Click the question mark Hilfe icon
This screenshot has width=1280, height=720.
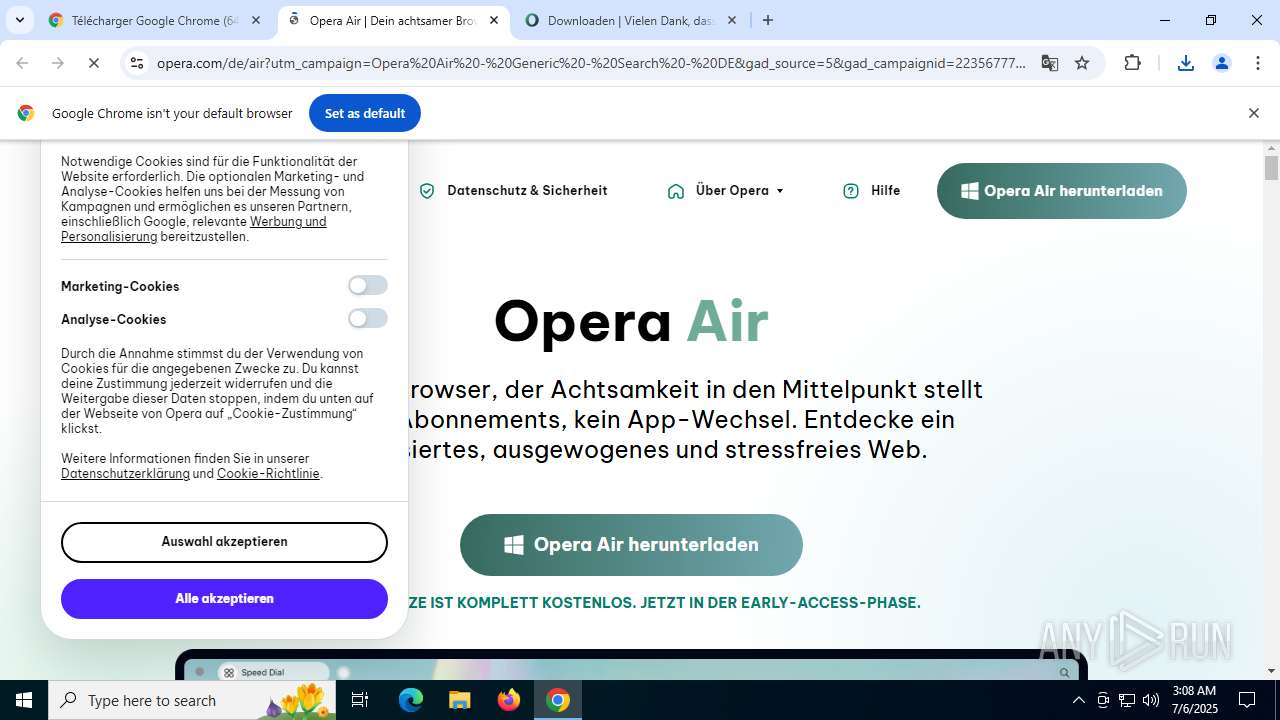851,191
